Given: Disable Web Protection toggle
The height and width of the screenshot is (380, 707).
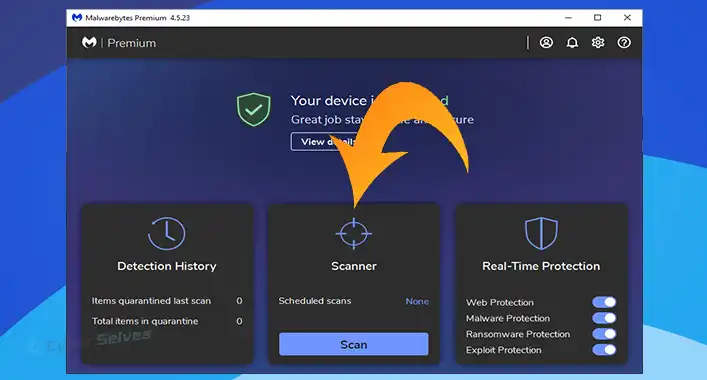Looking at the screenshot, I should coord(604,302).
